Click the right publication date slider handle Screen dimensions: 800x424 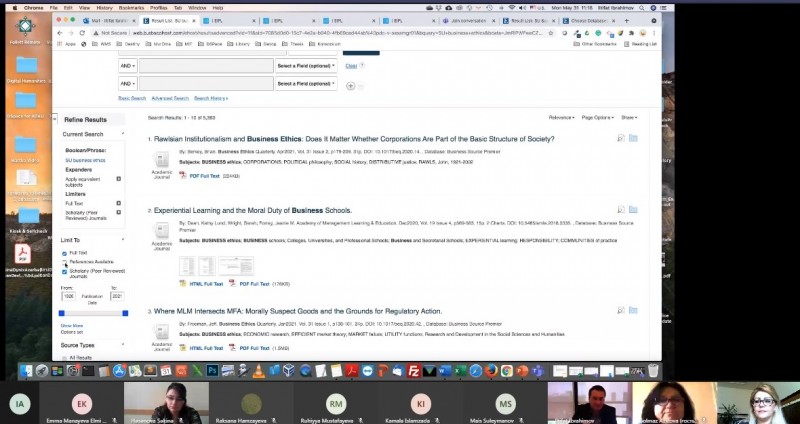coord(125,313)
